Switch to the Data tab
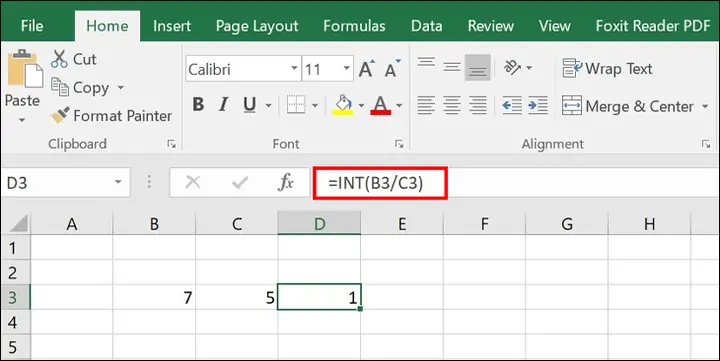This screenshot has height=361, width=720. click(427, 26)
